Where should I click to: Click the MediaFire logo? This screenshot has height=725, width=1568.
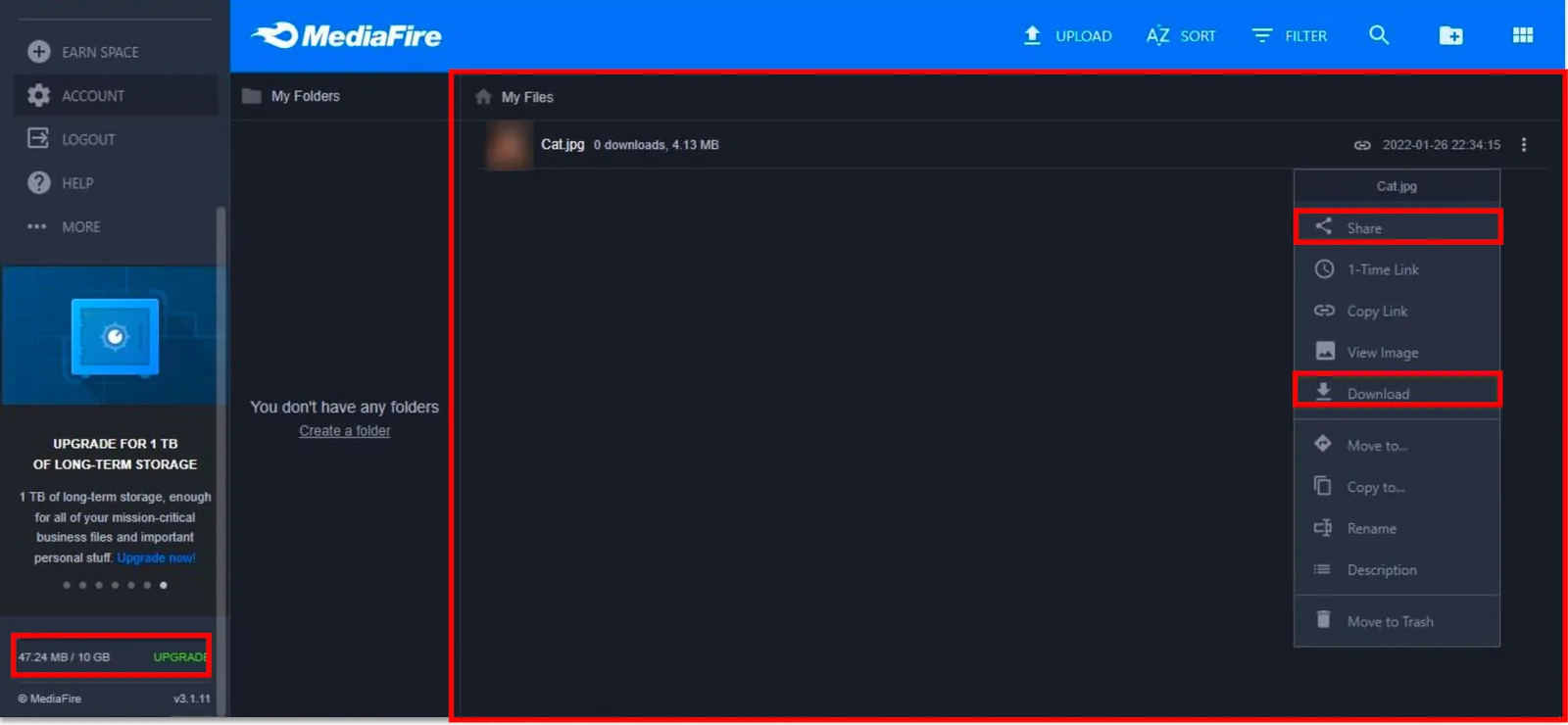(346, 35)
